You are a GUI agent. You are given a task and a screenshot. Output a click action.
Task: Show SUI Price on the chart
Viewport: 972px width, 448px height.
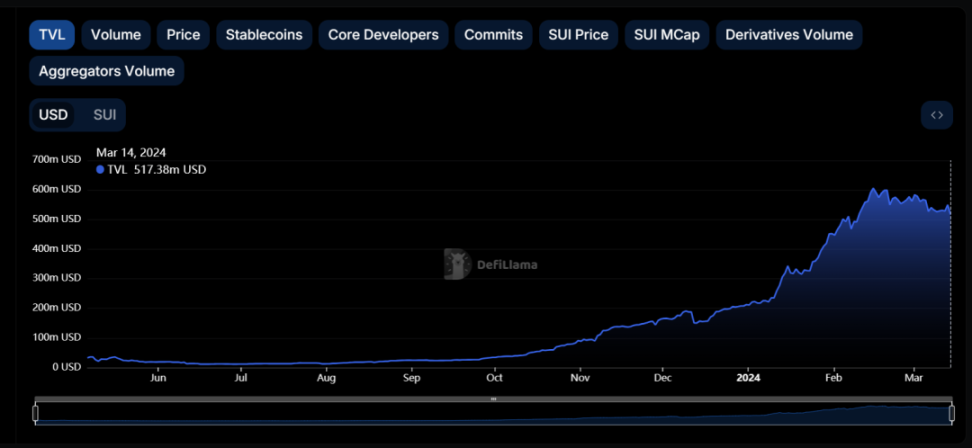(578, 34)
